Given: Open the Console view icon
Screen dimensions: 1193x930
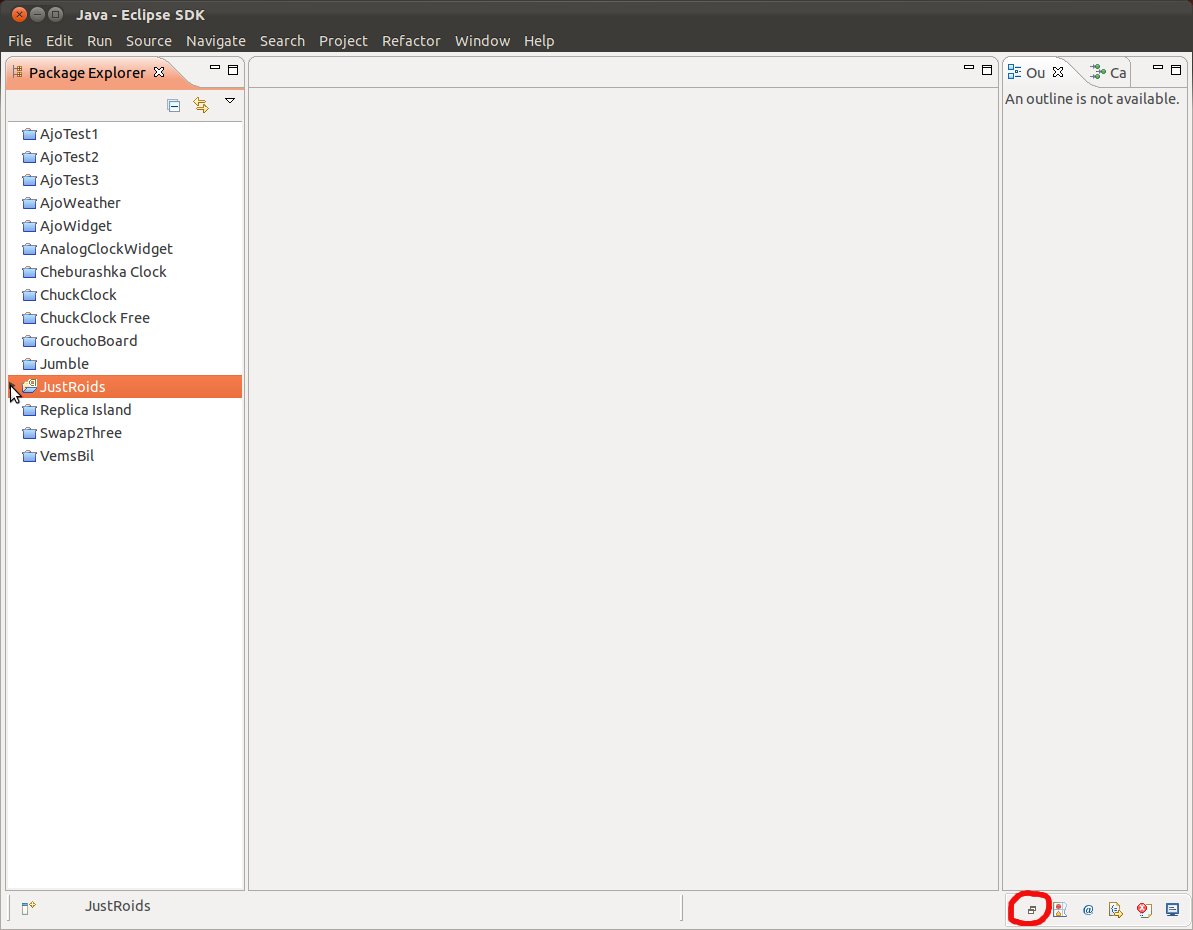Looking at the screenshot, I should 1172,909.
